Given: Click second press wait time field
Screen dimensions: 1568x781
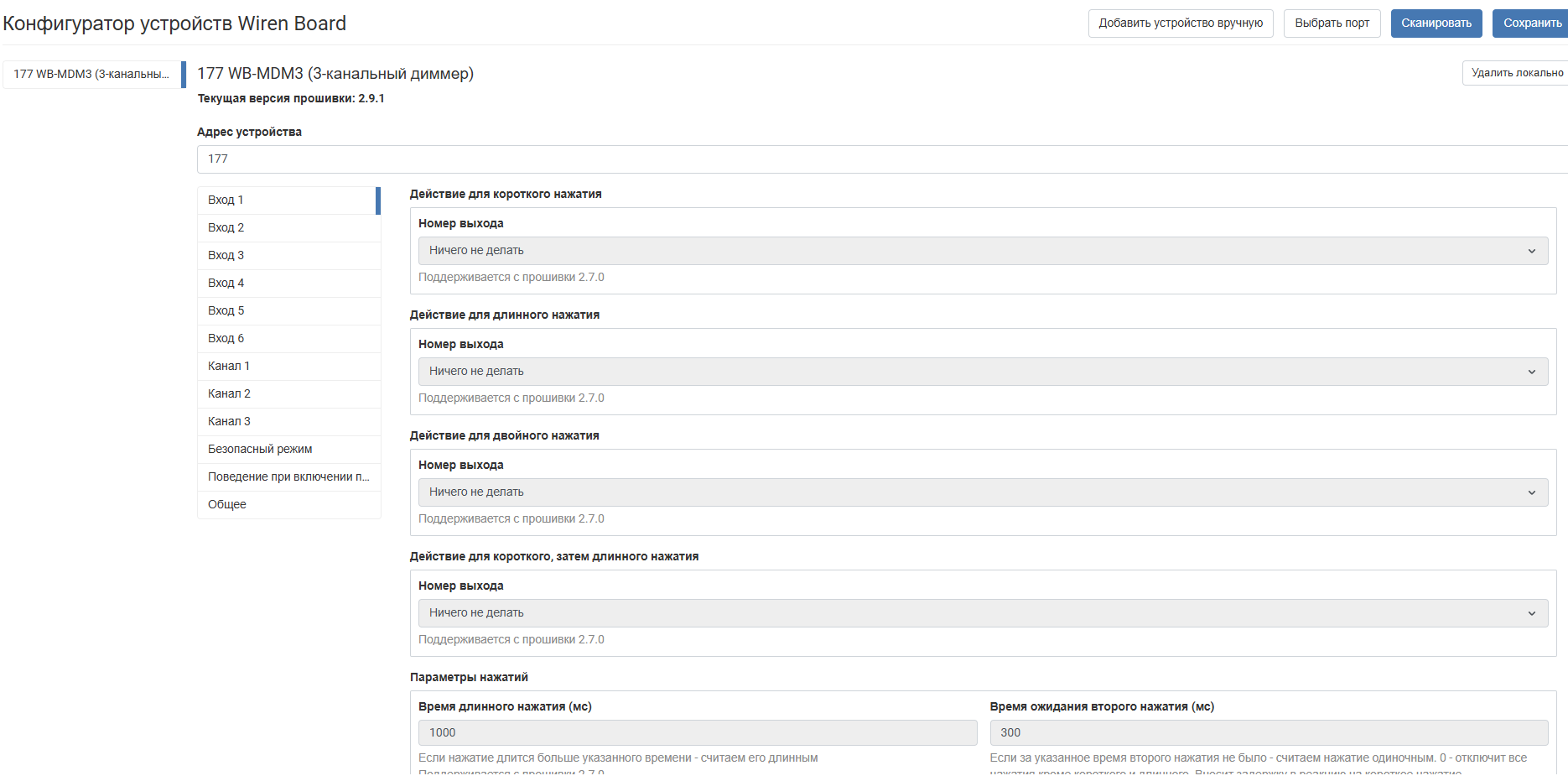Looking at the screenshot, I should (x=1268, y=733).
